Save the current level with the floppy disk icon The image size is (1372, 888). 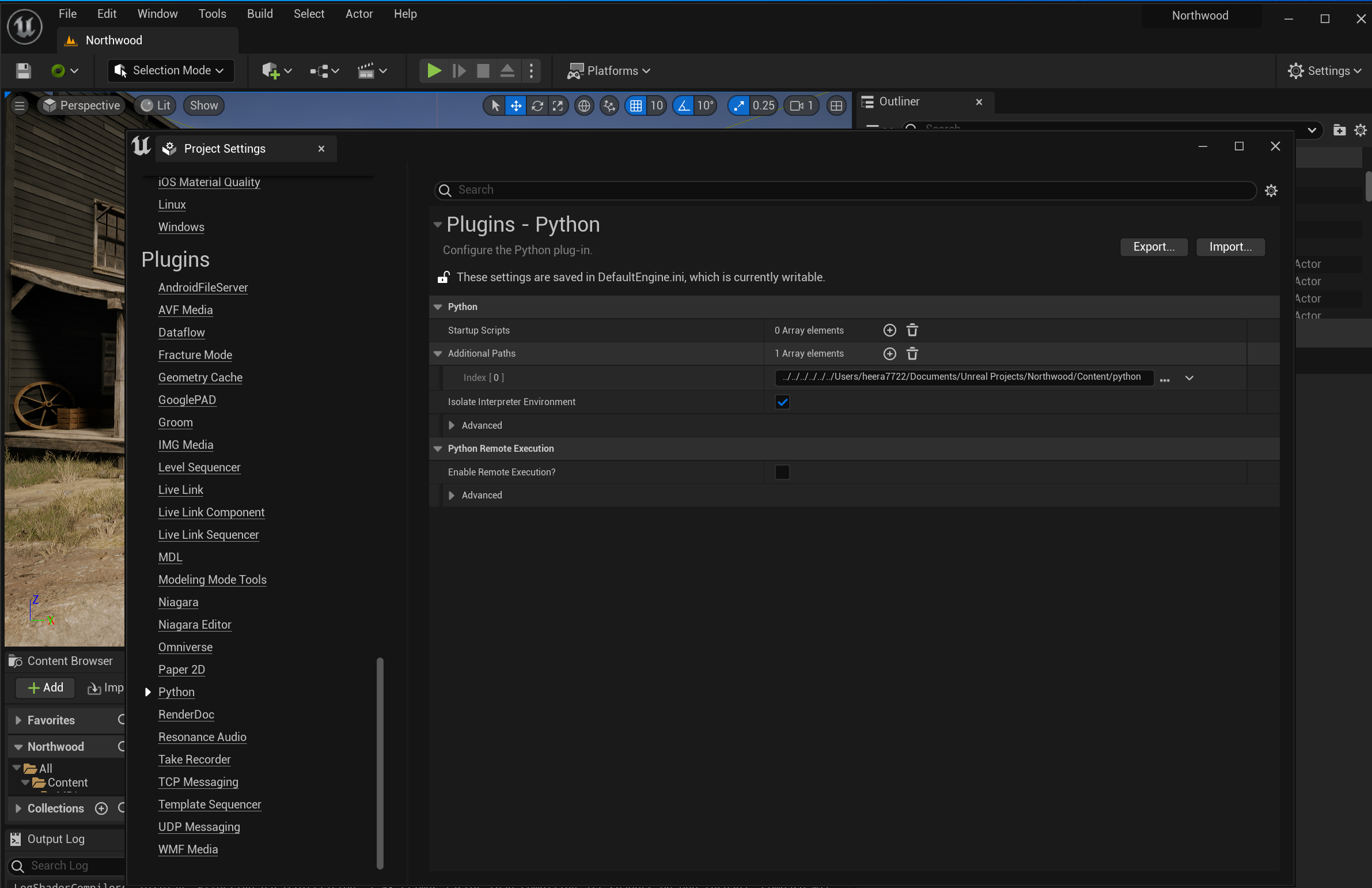(x=23, y=71)
